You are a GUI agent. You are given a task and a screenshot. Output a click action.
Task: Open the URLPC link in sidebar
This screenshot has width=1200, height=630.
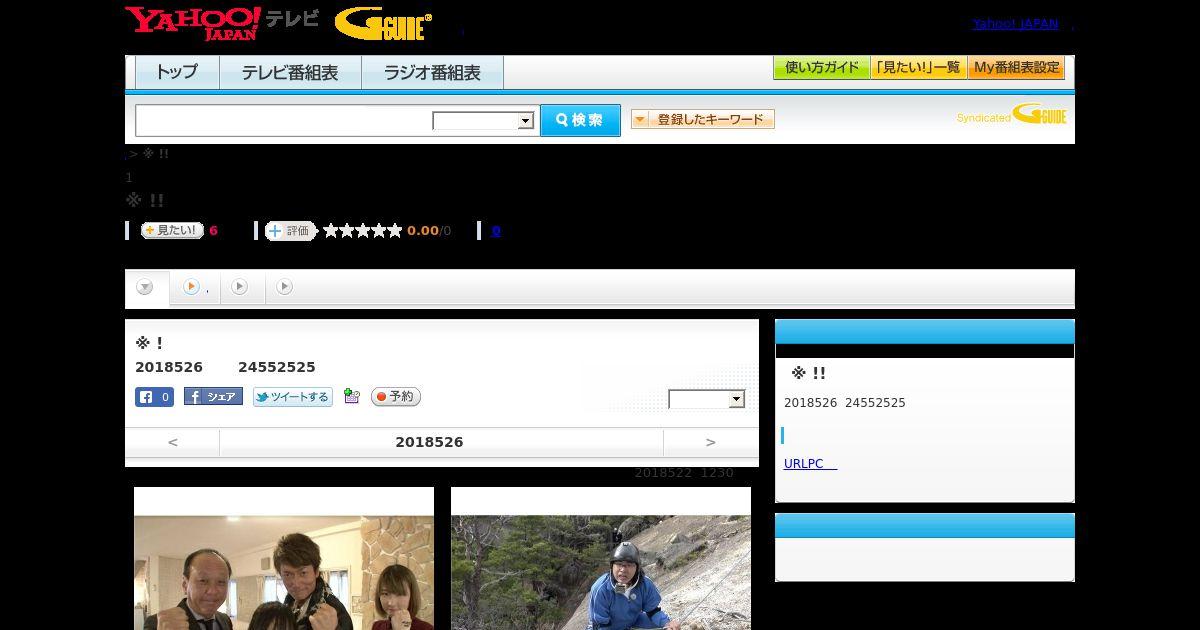click(810, 464)
